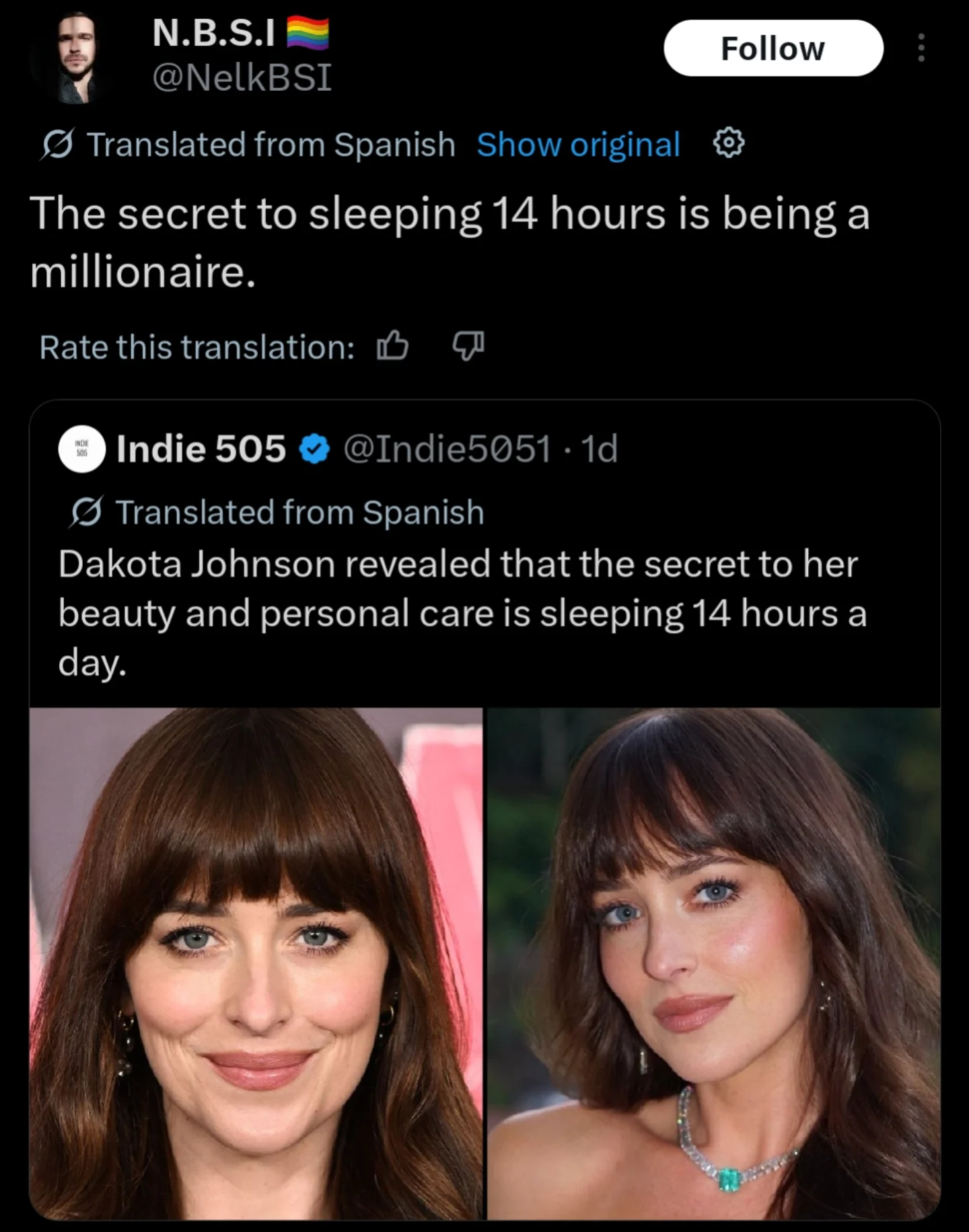Open the @Indie5051 handle
The width and height of the screenshot is (969, 1232).
(447, 449)
